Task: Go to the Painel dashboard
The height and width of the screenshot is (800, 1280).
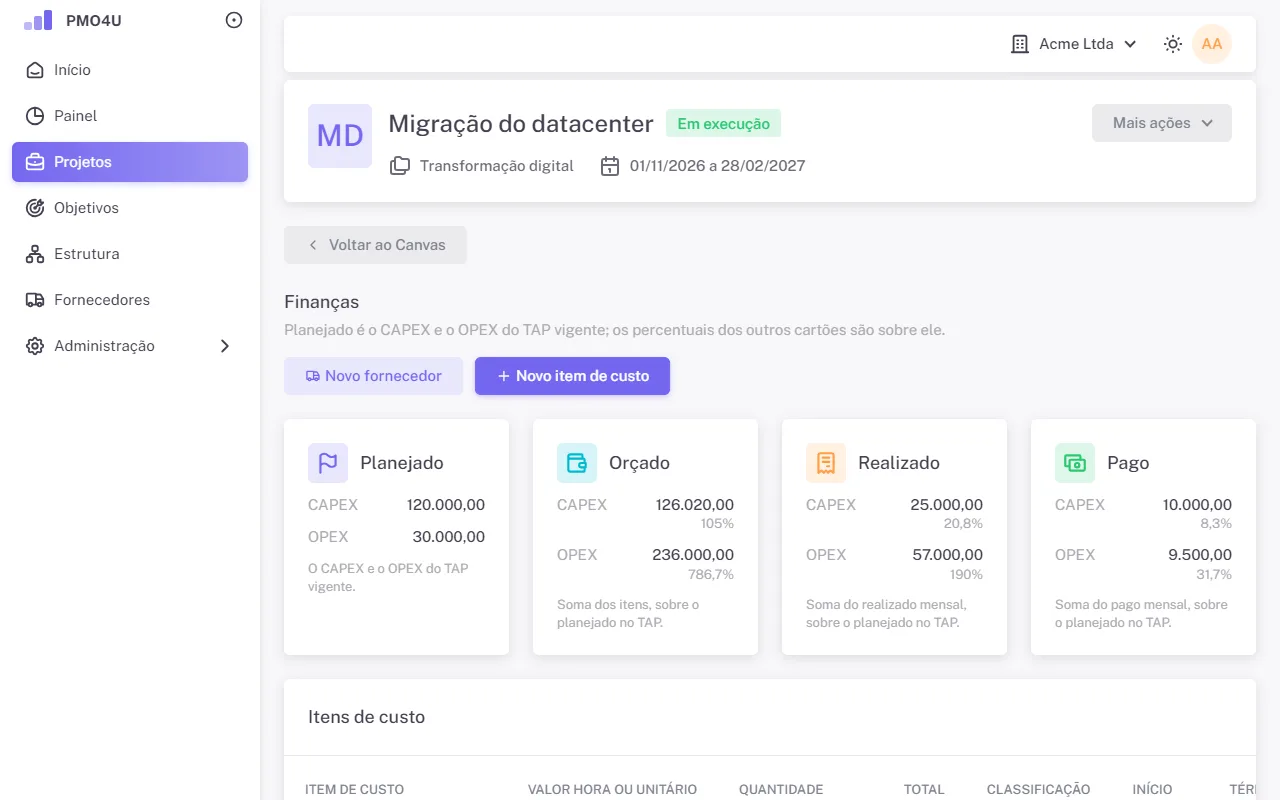Action: pos(130,116)
